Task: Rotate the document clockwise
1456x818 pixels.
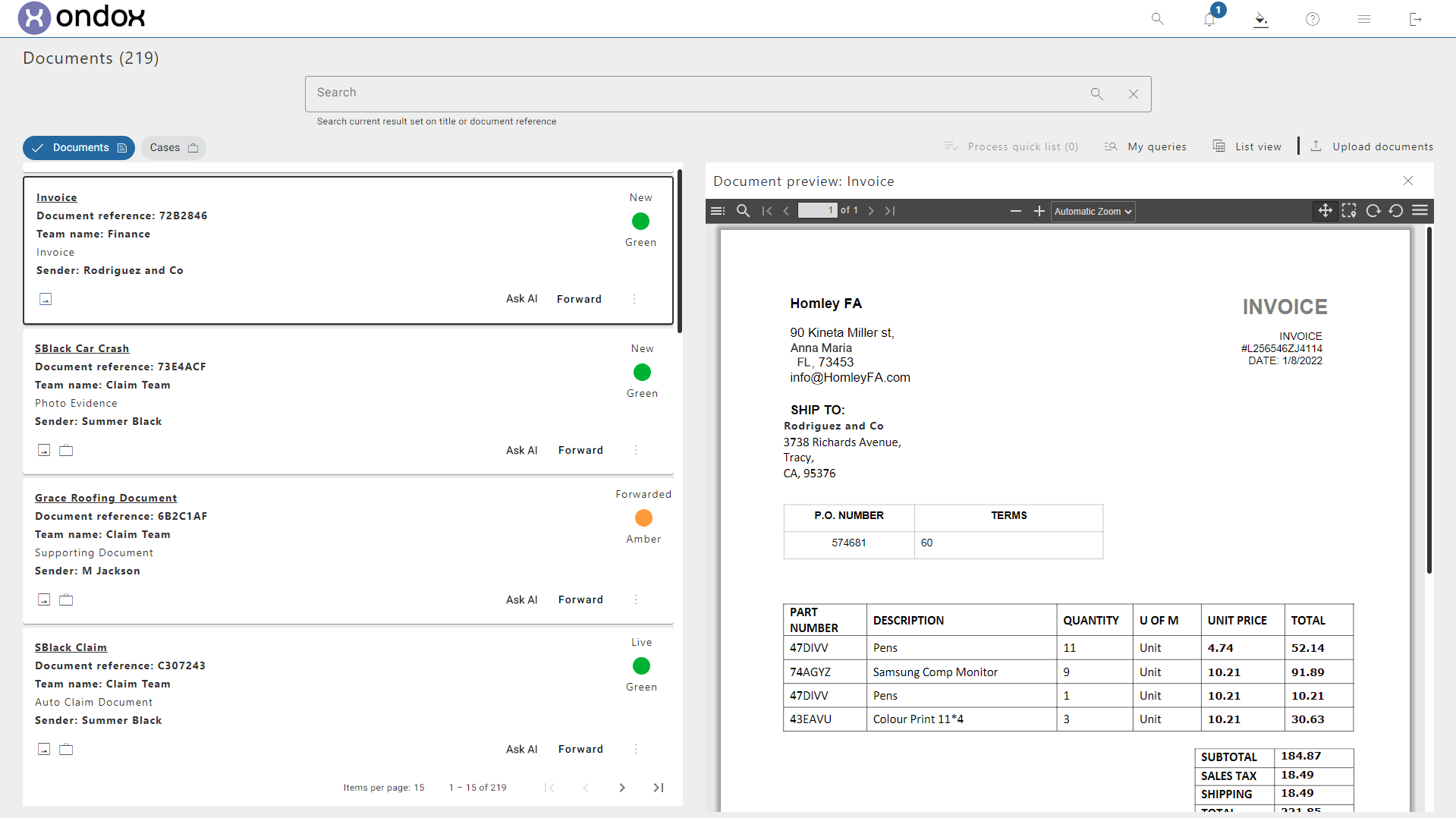Action: (x=1373, y=211)
